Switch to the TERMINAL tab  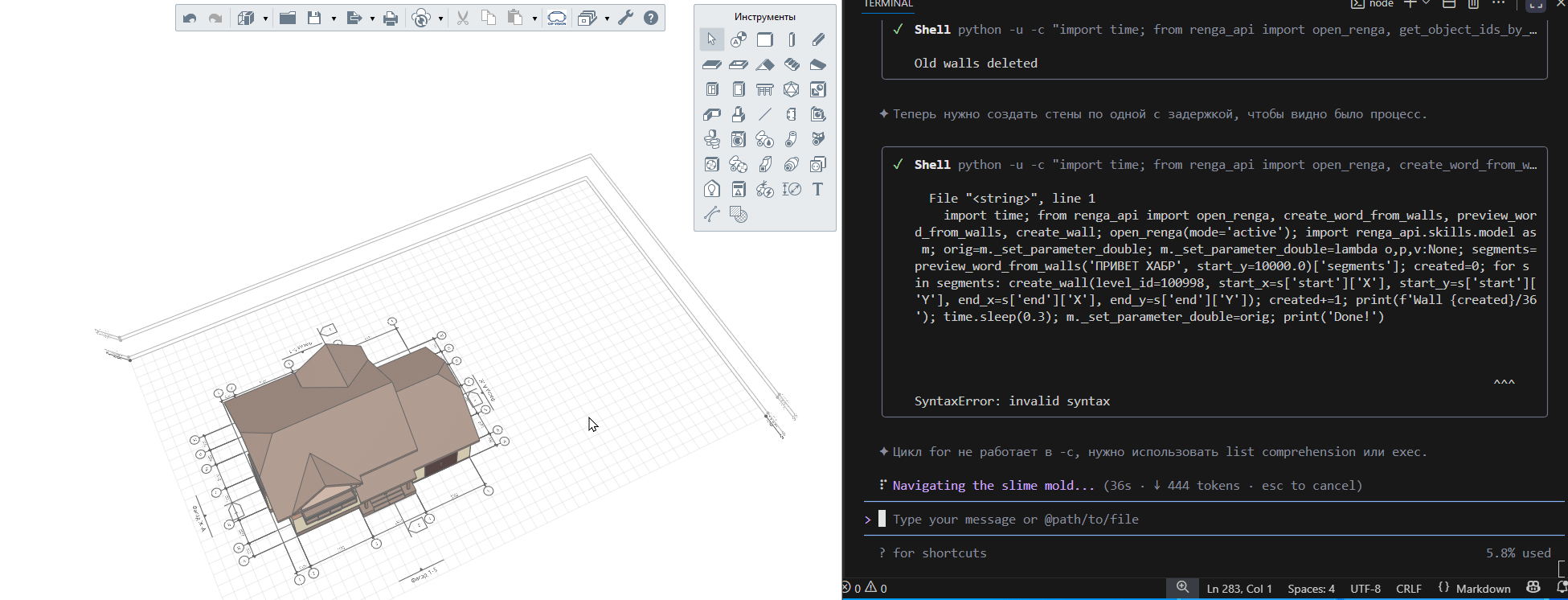[888, 4]
